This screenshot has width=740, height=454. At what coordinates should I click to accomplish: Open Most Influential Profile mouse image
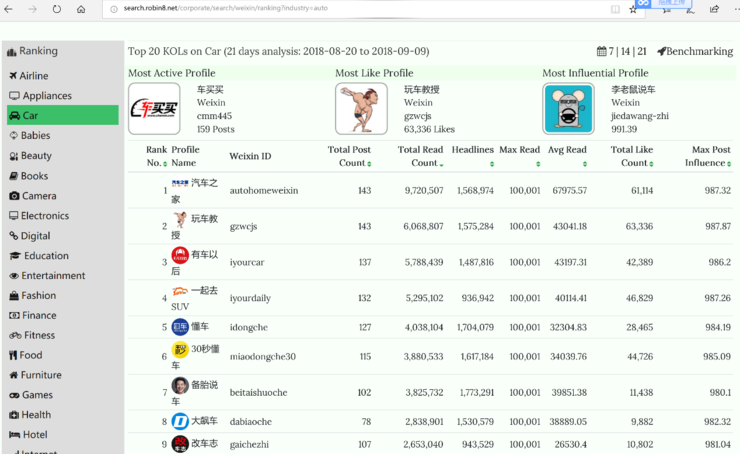[x=569, y=109]
